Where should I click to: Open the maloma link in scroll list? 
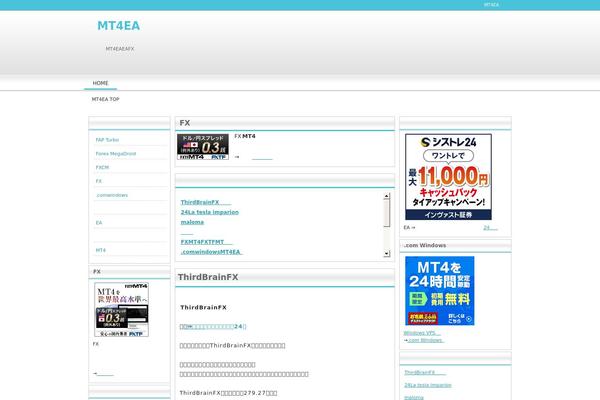[x=192, y=222]
